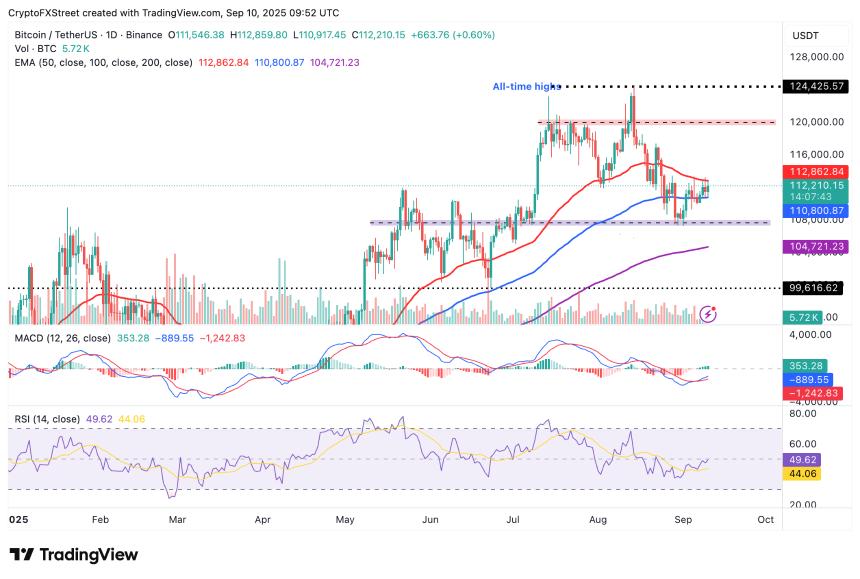Click the Sep label on time axis

683,520
